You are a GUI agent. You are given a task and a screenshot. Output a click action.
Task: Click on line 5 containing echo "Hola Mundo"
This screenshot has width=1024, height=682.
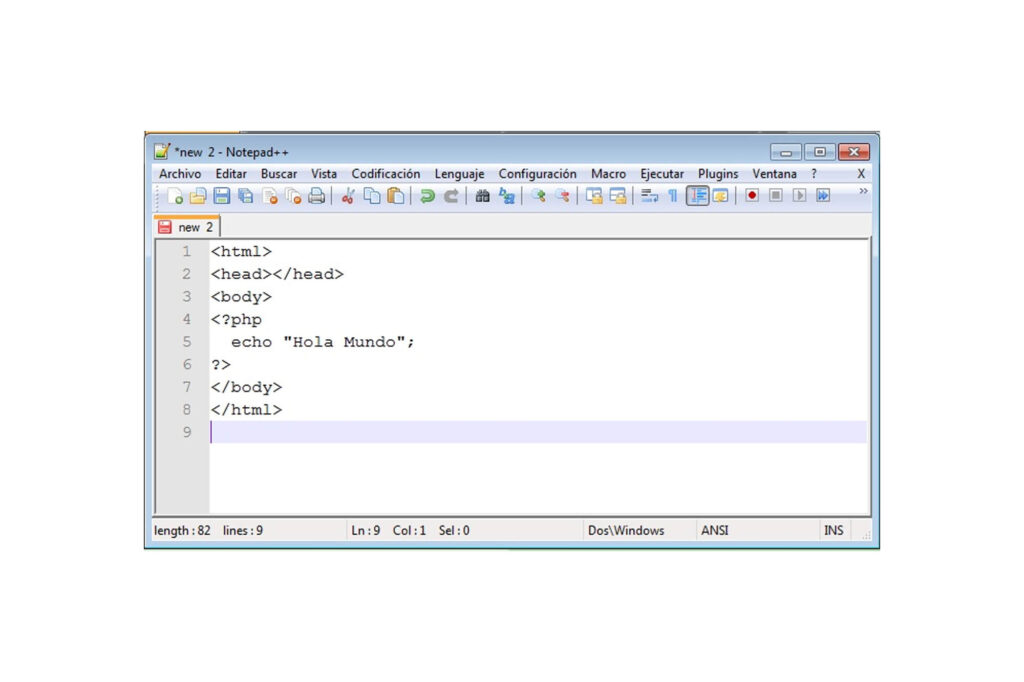(322, 342)
